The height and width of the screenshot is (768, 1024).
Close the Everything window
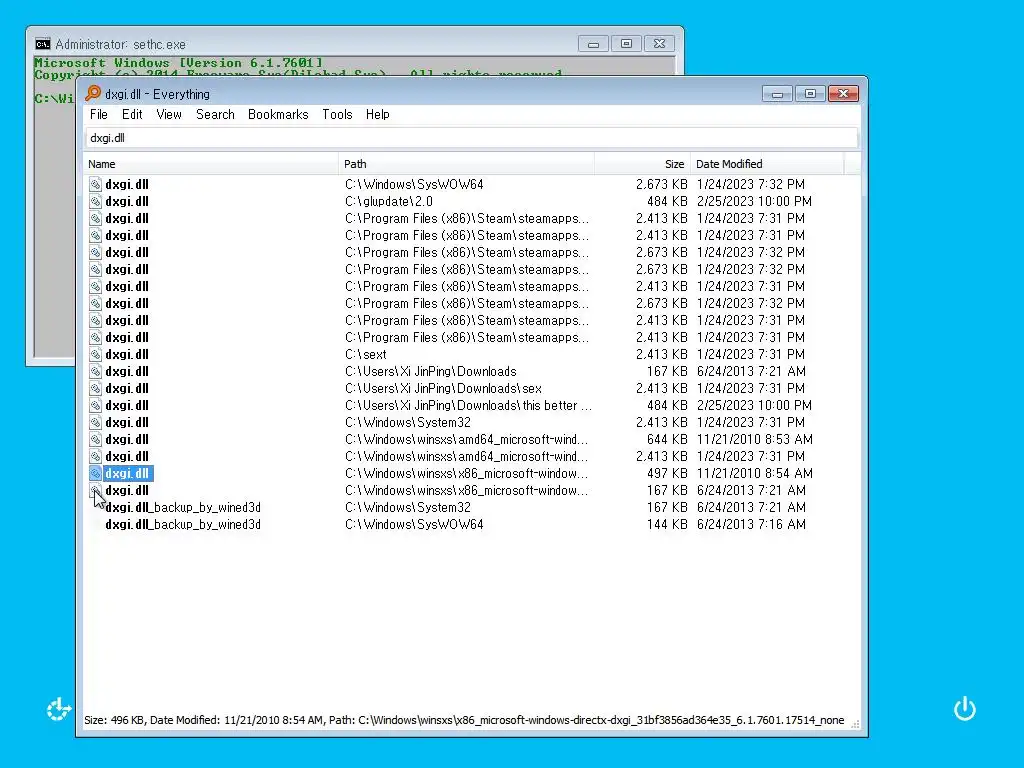(x=843, y=94)
